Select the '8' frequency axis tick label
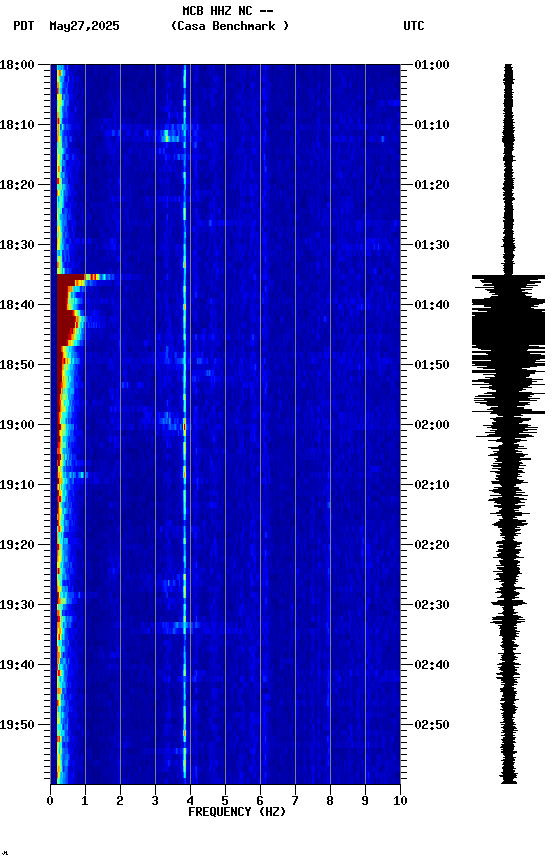The height and width of the screenshot is (864, 552). [330, 801]
